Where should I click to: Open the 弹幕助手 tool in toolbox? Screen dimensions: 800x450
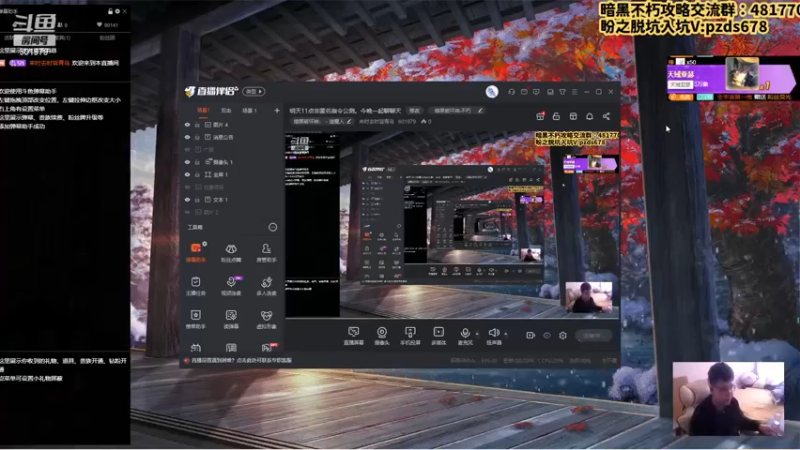tap(195, 253)
